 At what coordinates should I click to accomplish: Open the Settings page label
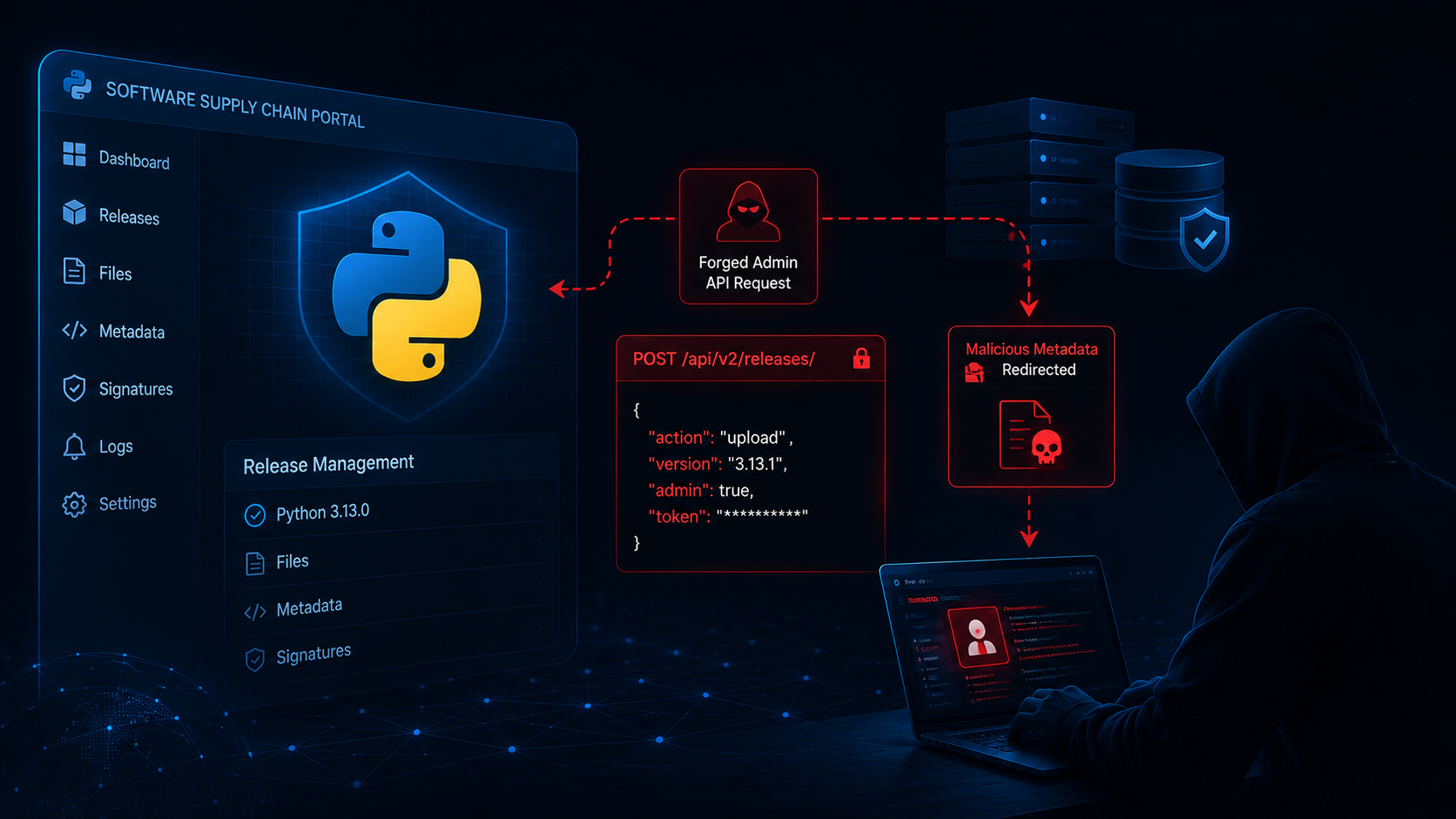128,503
